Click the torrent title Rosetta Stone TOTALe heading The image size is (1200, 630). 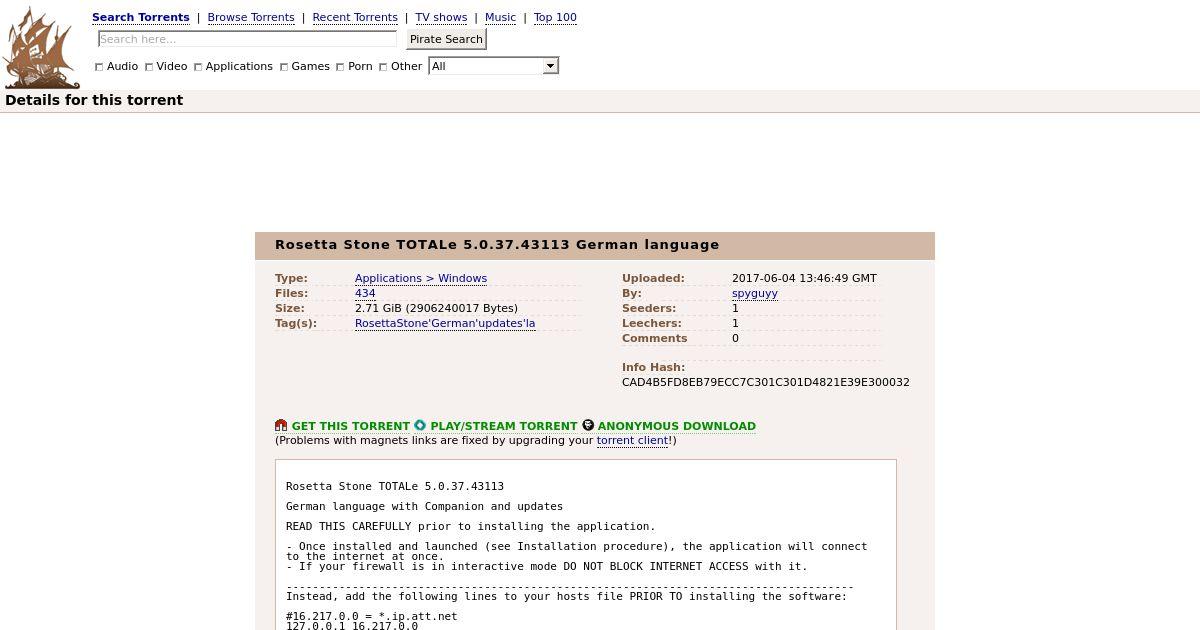click(x=497, y=245)
